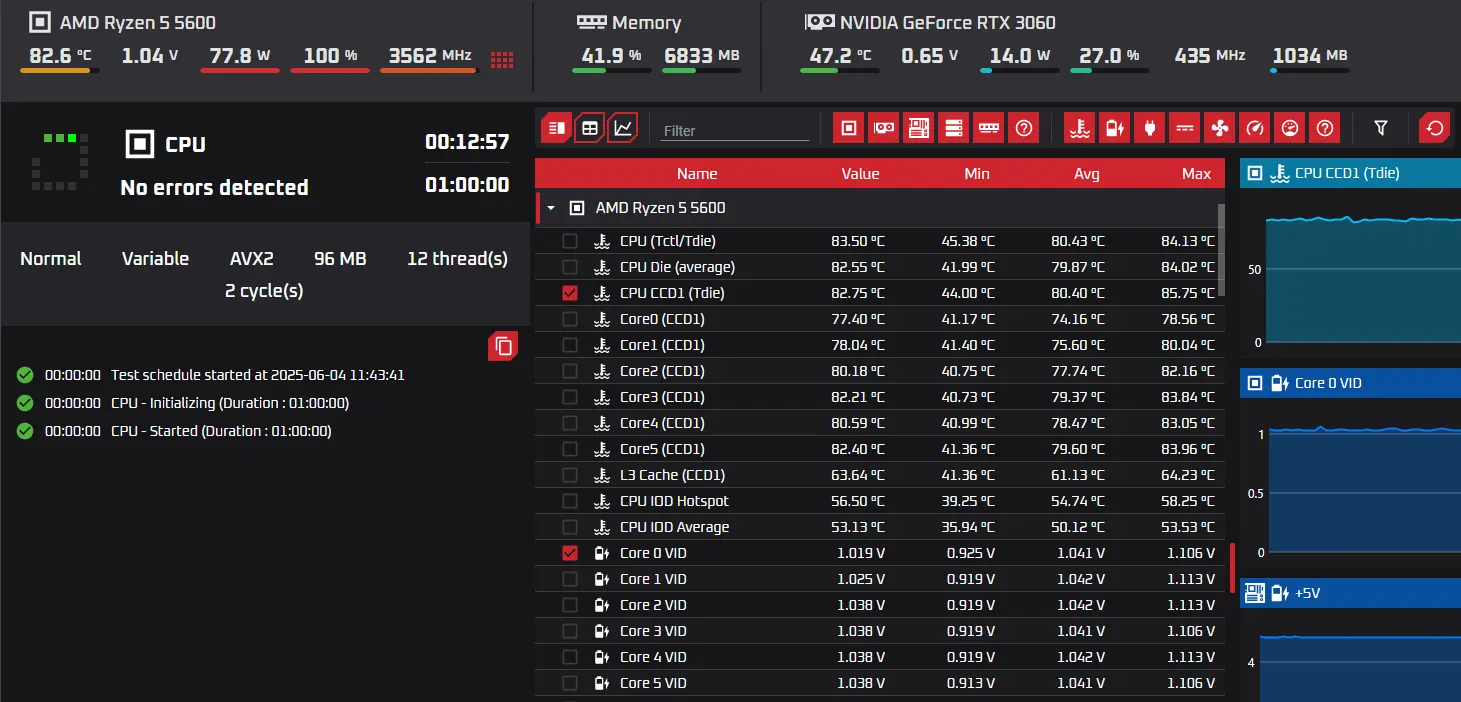Sort by the Avg column header

(x=1087, y=173)
